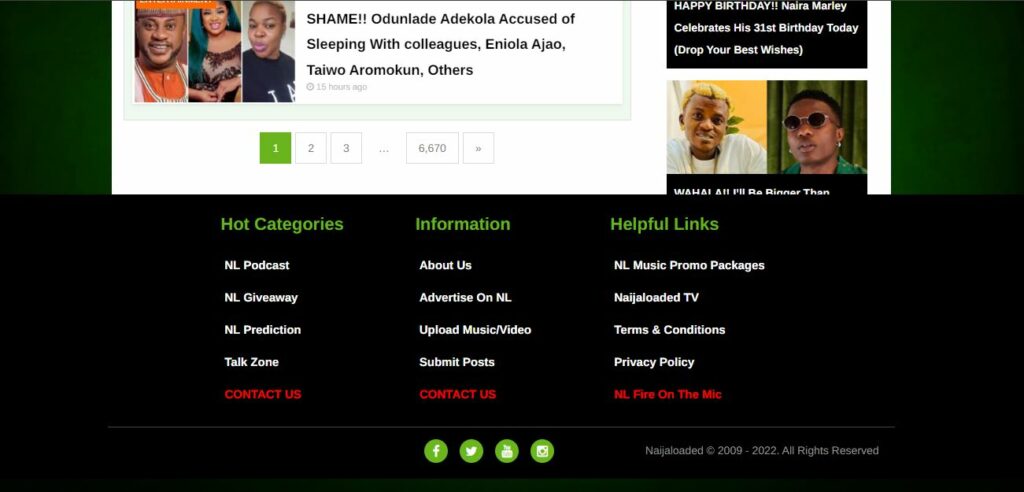This screenshot has width=1024, height=492.
Task: Open NL Music Promo Packages link
Action: tap(689, 265)
